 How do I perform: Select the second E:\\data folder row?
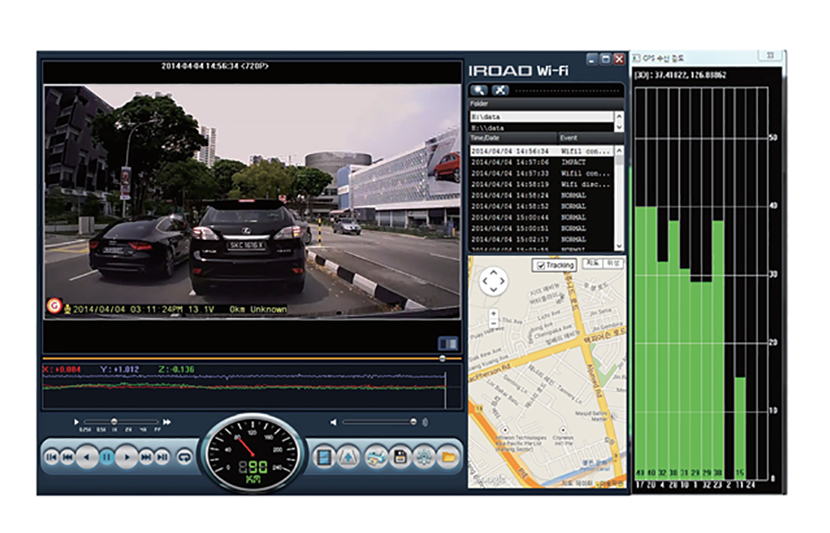coord(542,128)
